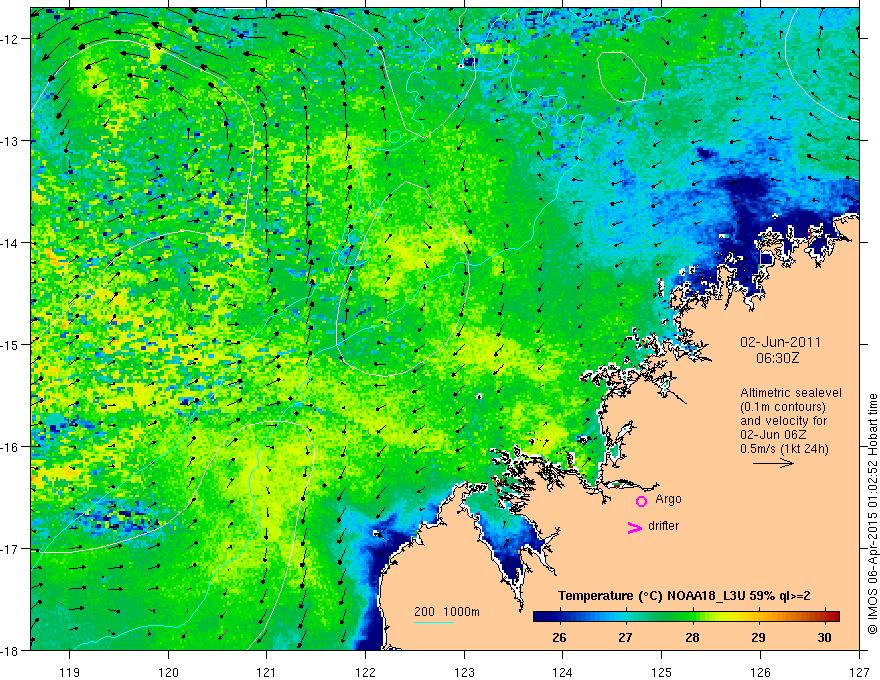Viewport: 880px width, 680px height.
Task: Click the '0.5m/s (1kt 24h)' text
Action: click(x=784, y=449)
